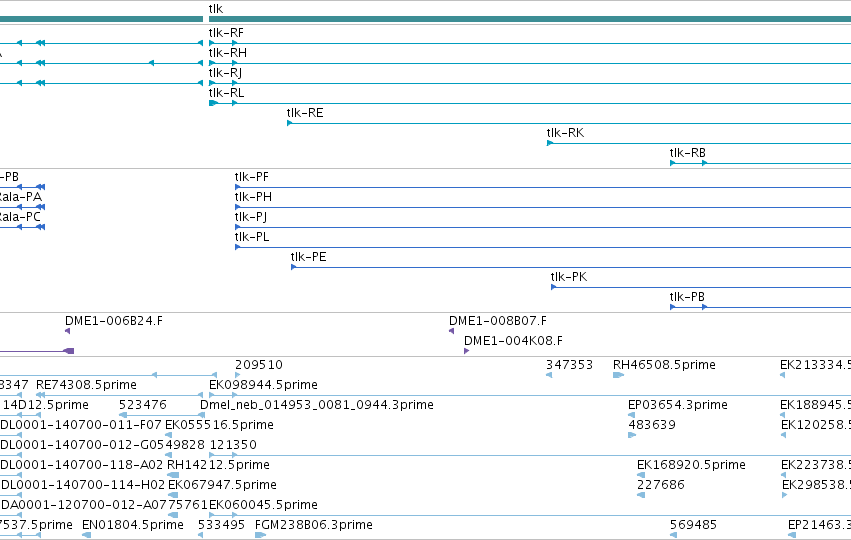
Task: Click the EP03654.3prime EST label
Action: tap(678, 405)
